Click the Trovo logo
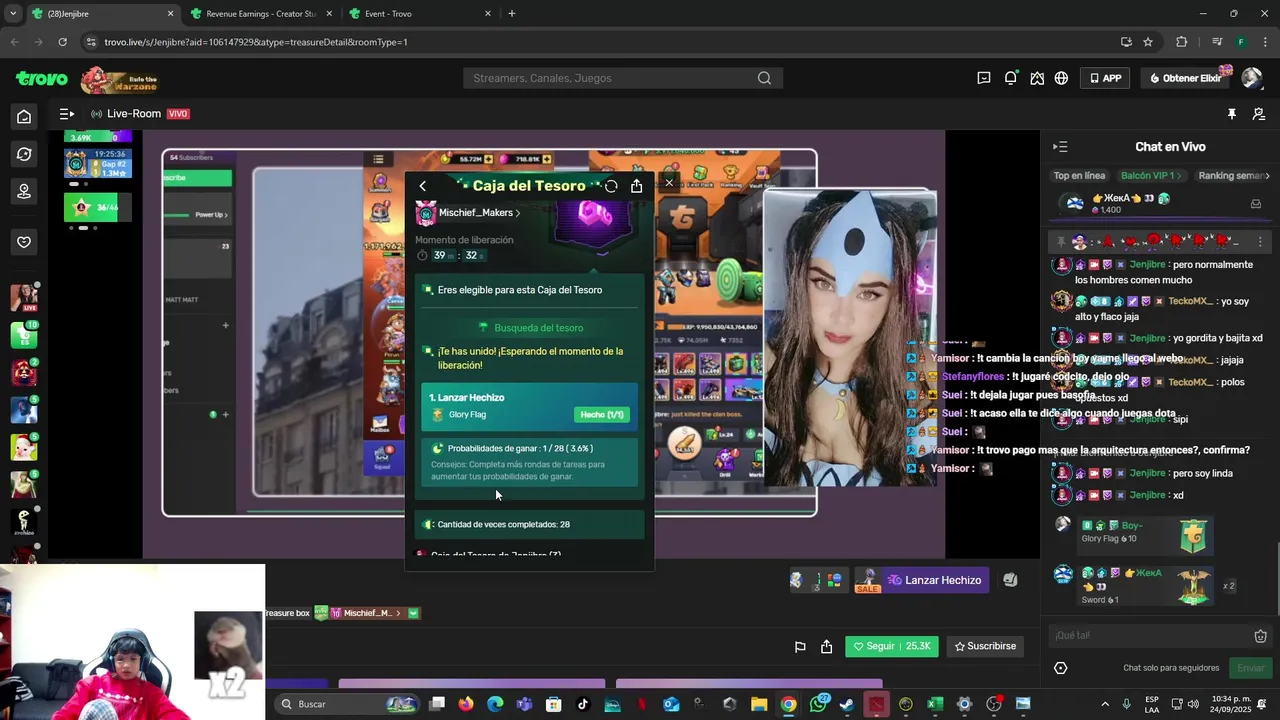Viewport: 1280px width, 720px height. click(x=41, y=78)
